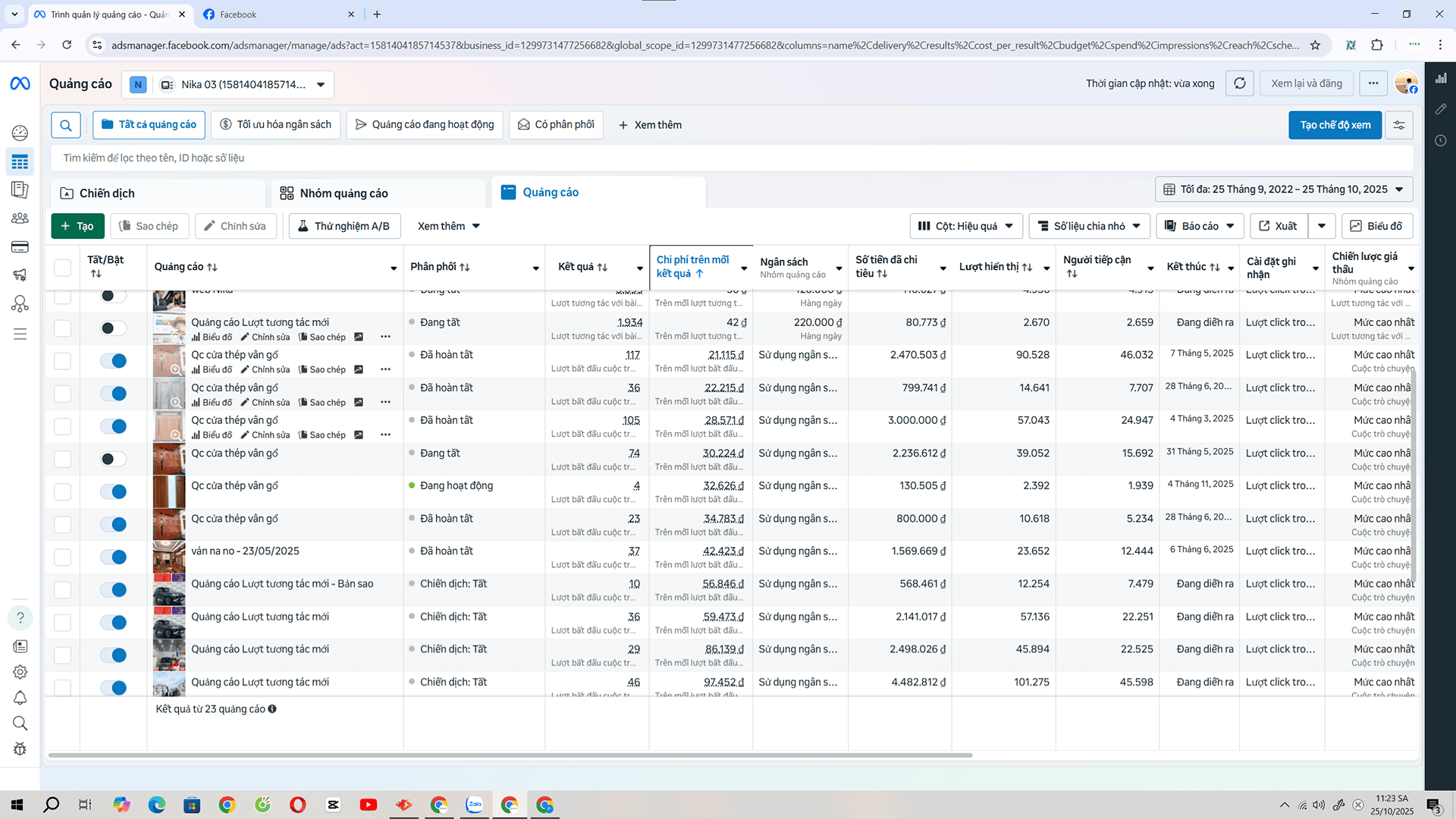This screenshot has width=1456, height=819.
Task: Click the refresh data icon
Action: (1240, 83)
